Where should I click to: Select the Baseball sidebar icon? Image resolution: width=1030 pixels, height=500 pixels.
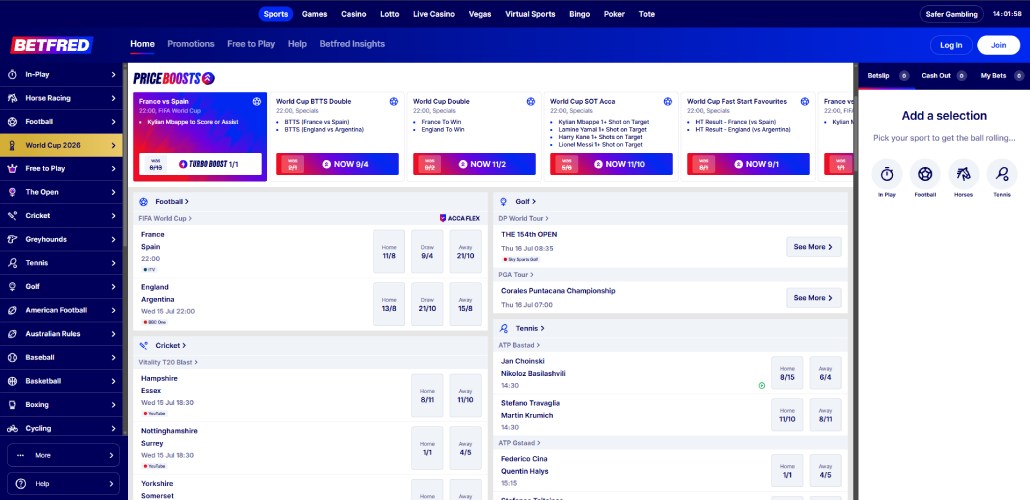click(12, 357)
